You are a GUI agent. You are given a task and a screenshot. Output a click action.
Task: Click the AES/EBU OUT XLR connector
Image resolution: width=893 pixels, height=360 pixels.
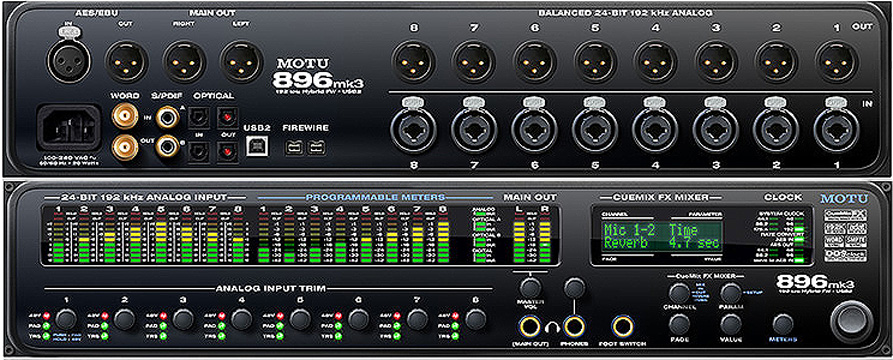pos(126,62)
